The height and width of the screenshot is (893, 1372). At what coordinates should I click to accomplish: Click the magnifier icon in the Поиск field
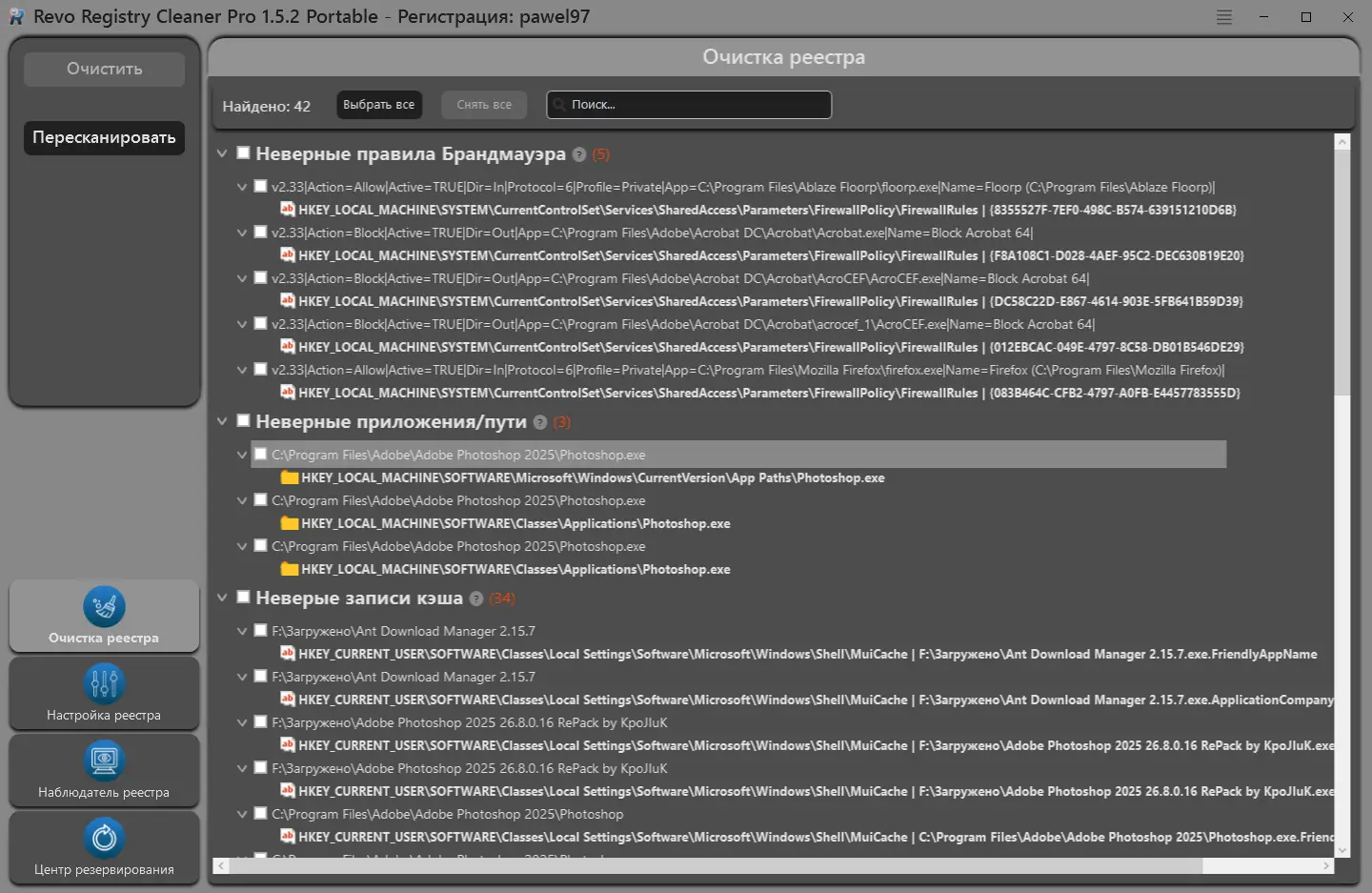click(559, 105)
